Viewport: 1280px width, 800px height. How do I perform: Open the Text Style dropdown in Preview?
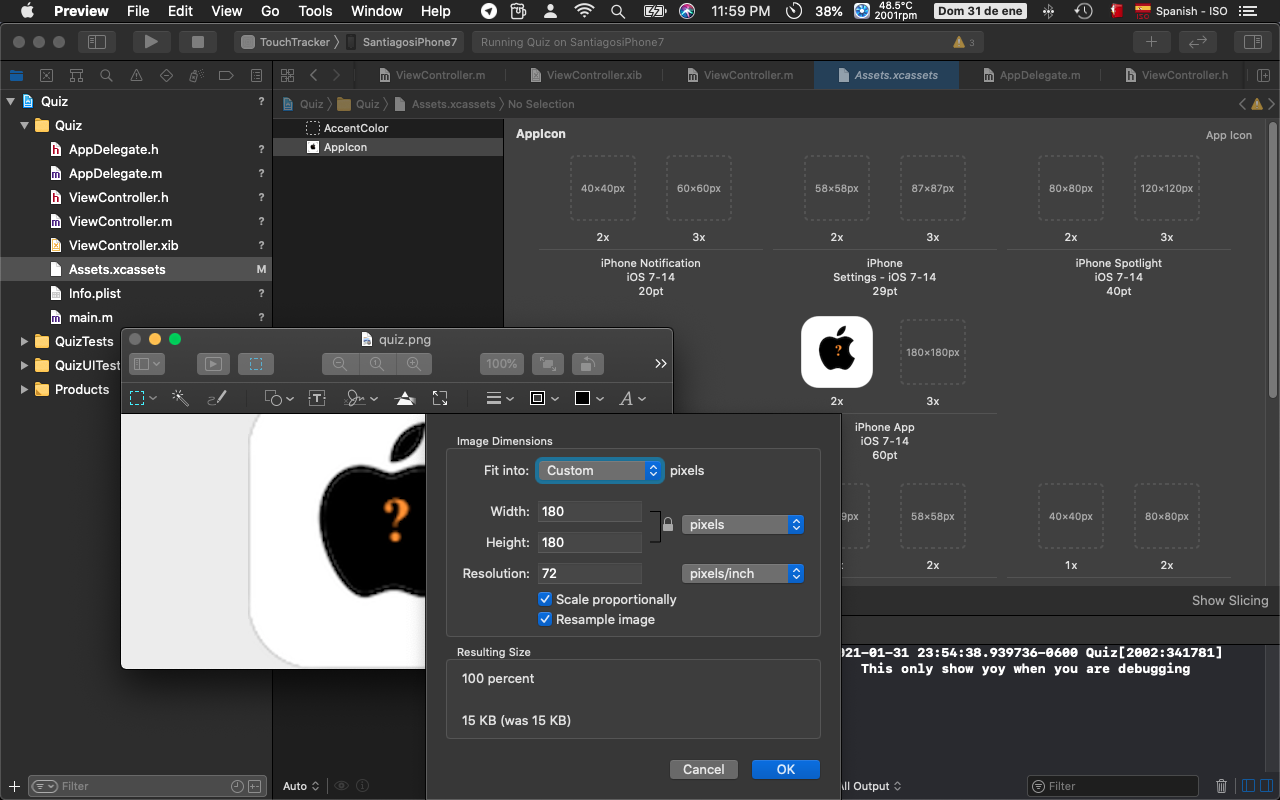pos(632,398)
